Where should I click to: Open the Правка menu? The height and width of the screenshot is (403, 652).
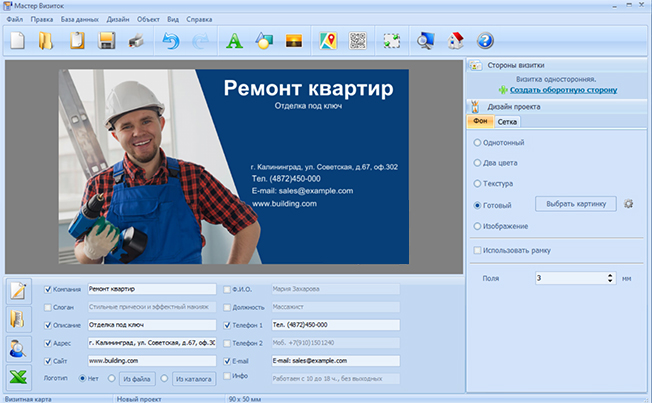click(42, 19)
